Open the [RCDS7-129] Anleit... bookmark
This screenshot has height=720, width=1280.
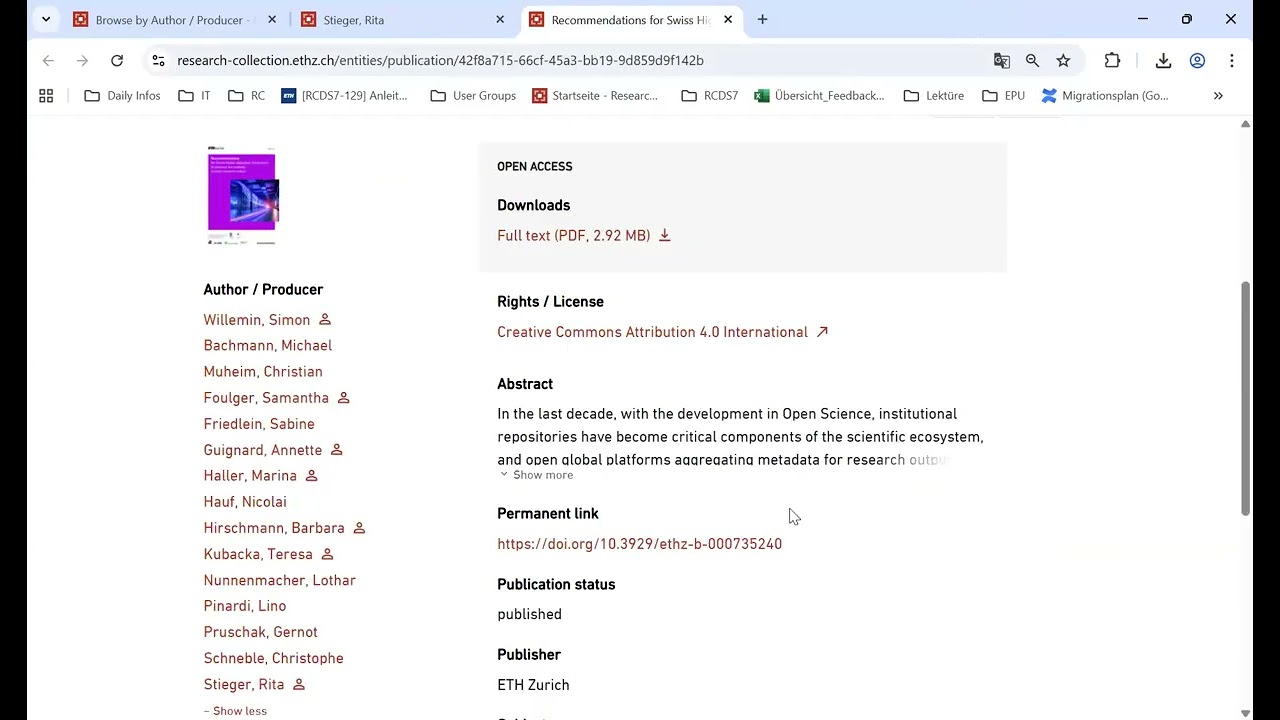(344, 96)
